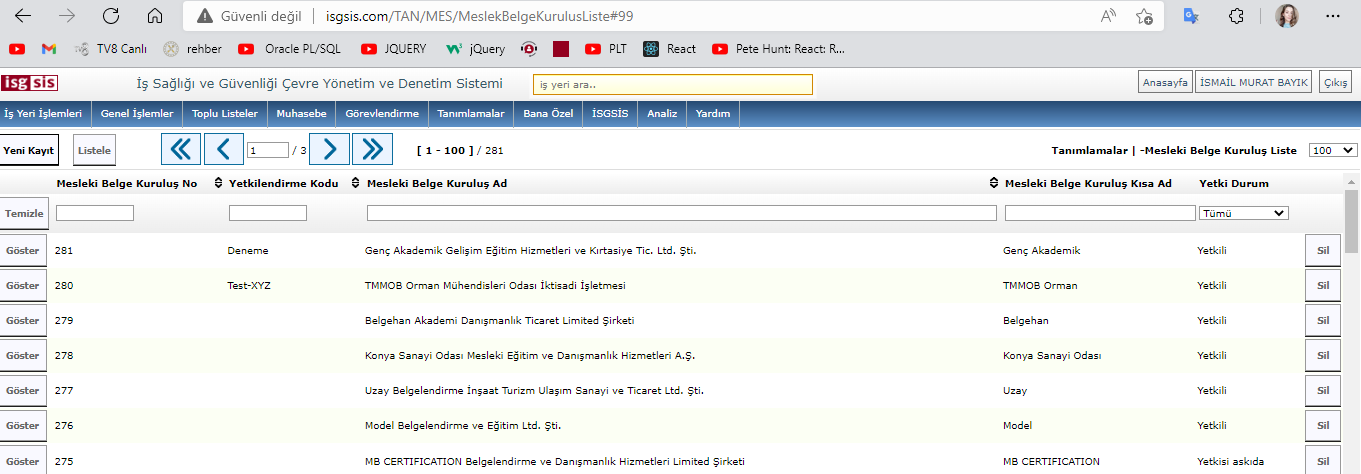Jump to the last page using double-right arrows
Screen dimensions: 1361x474
(x=372, y=150)
